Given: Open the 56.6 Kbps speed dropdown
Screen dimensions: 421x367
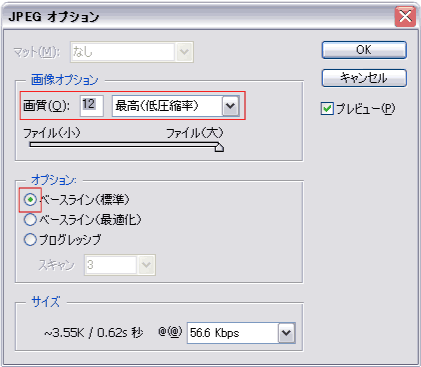Looking at the screenshot, I should click(241, 333).
